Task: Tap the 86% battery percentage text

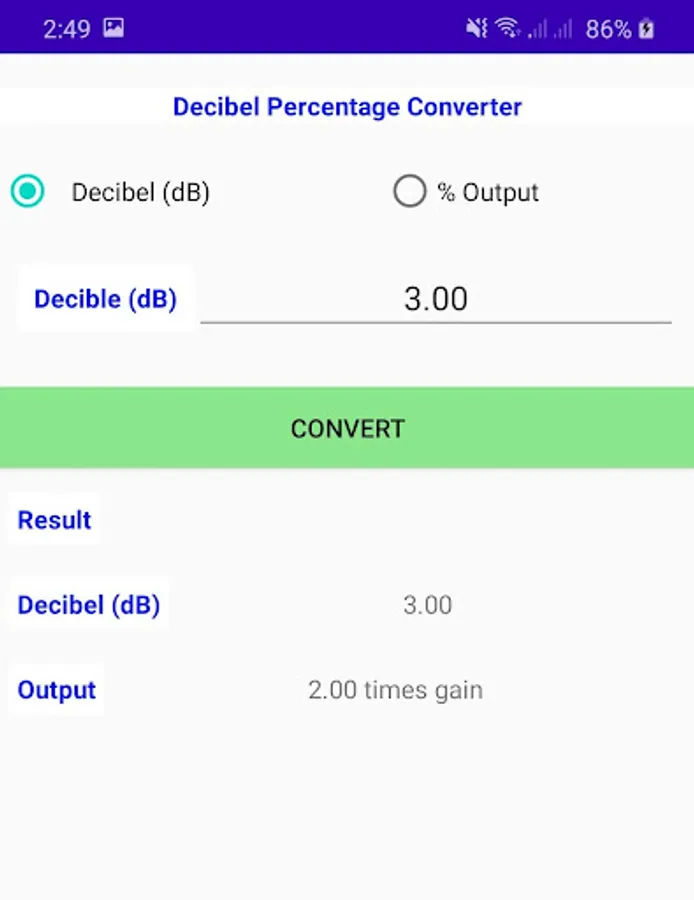Action: 608,29
